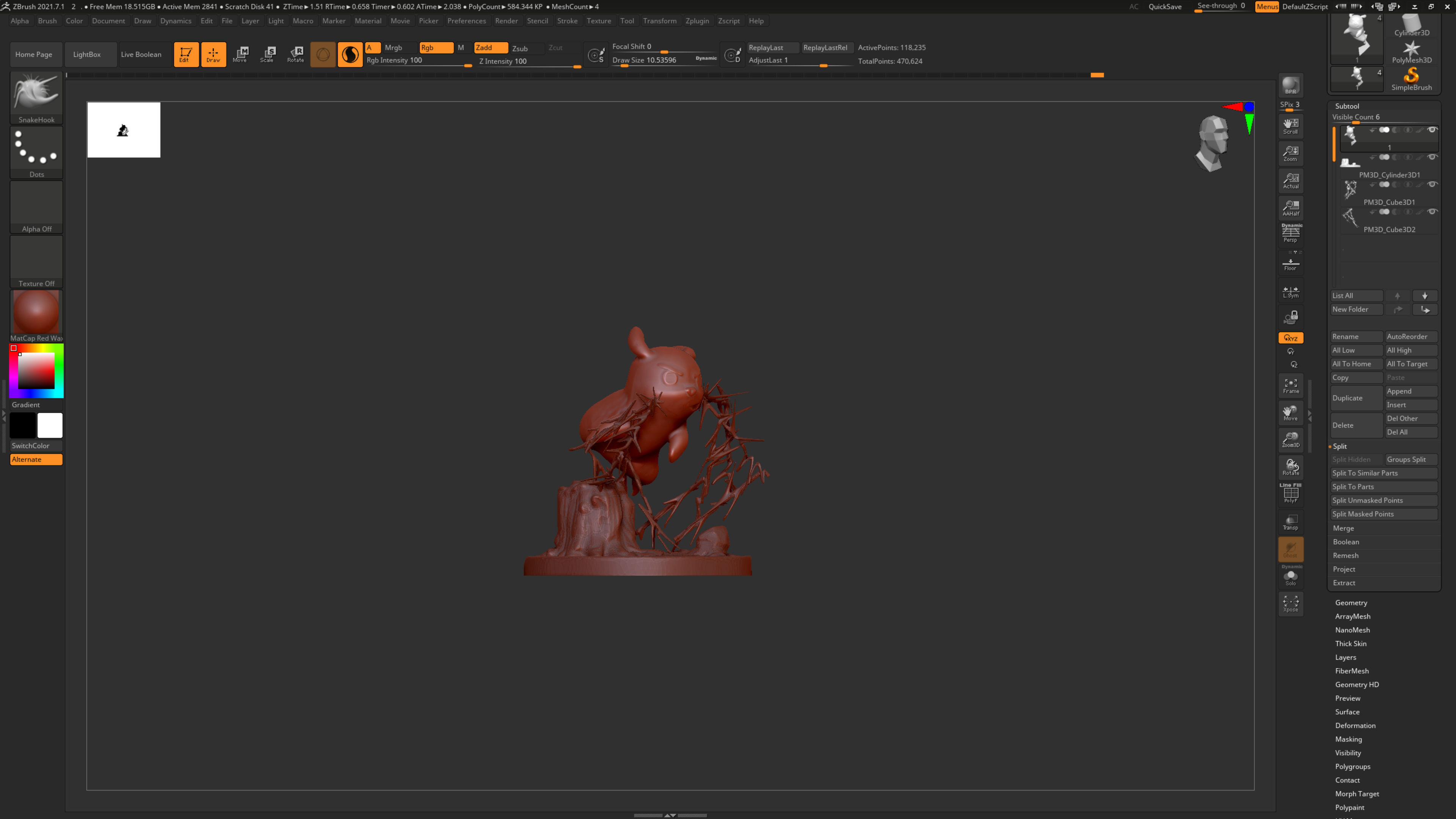
Task: Hide the PM3D_Cylinder3D1 subtool with eye icon
Action: pyautogui.click(x=1432, y=157)
